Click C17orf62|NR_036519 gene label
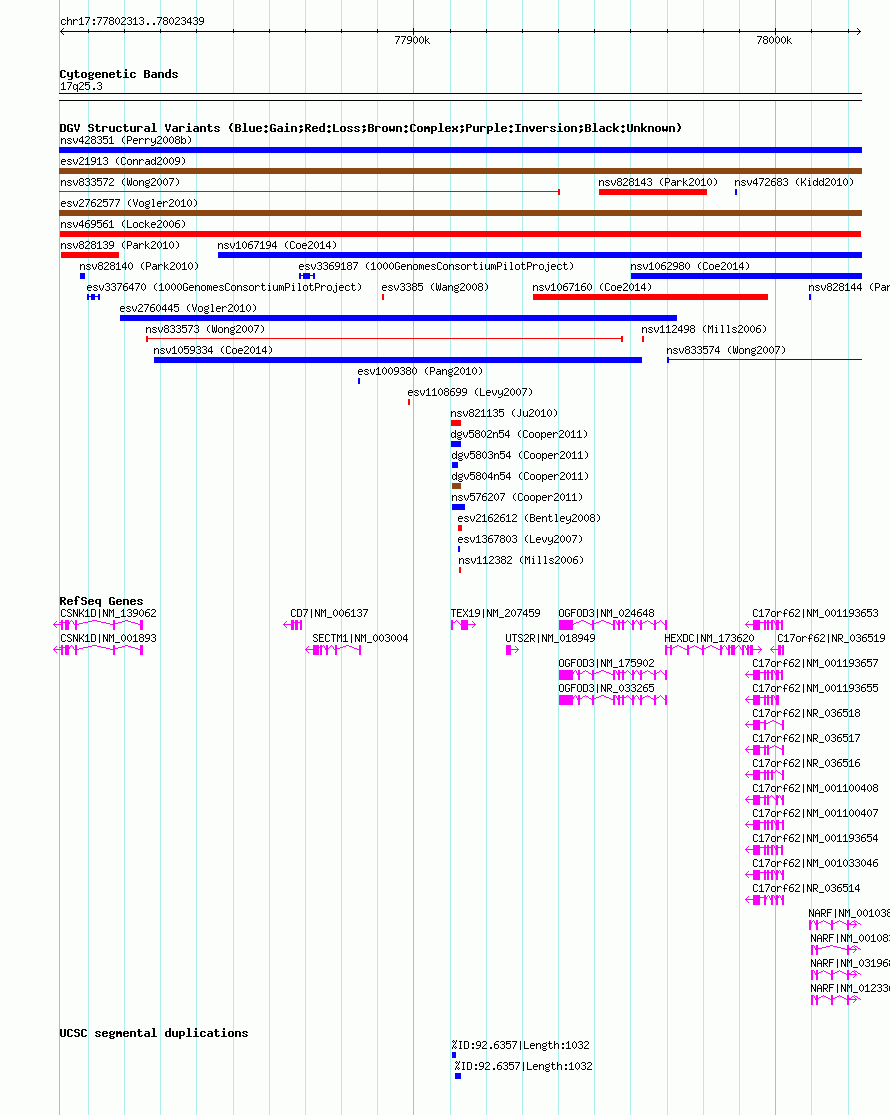890x1115 pixels. point(831,638)
